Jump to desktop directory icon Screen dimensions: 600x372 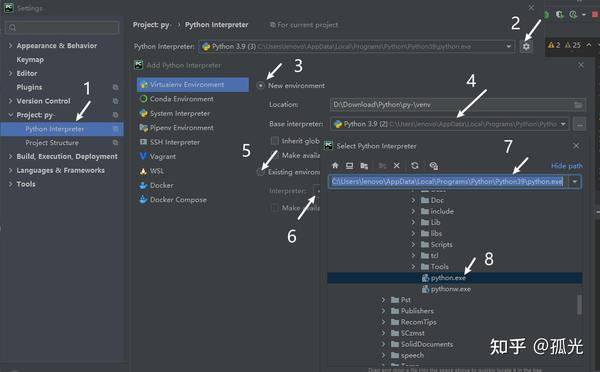(349, 165)
